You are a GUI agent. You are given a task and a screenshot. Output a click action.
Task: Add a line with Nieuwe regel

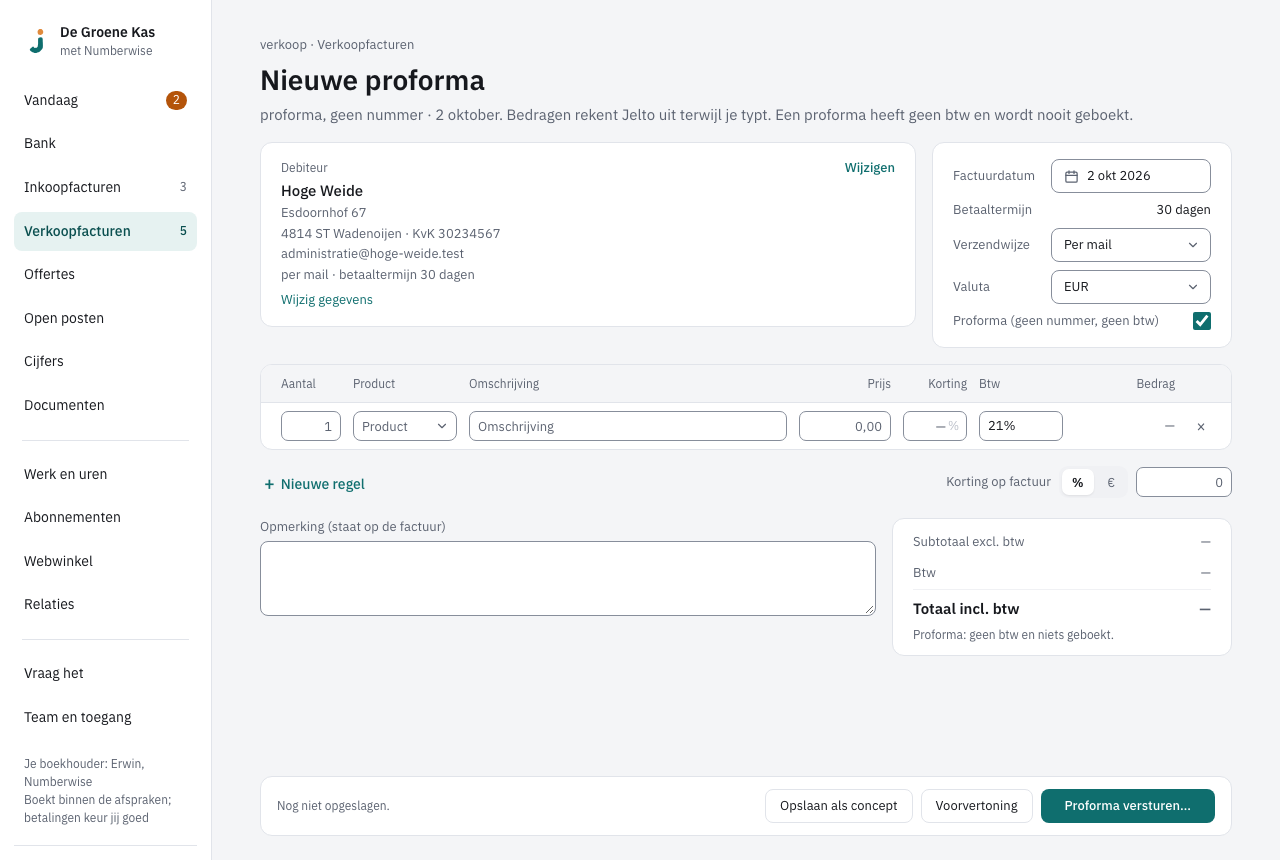[x=314, y=484]
